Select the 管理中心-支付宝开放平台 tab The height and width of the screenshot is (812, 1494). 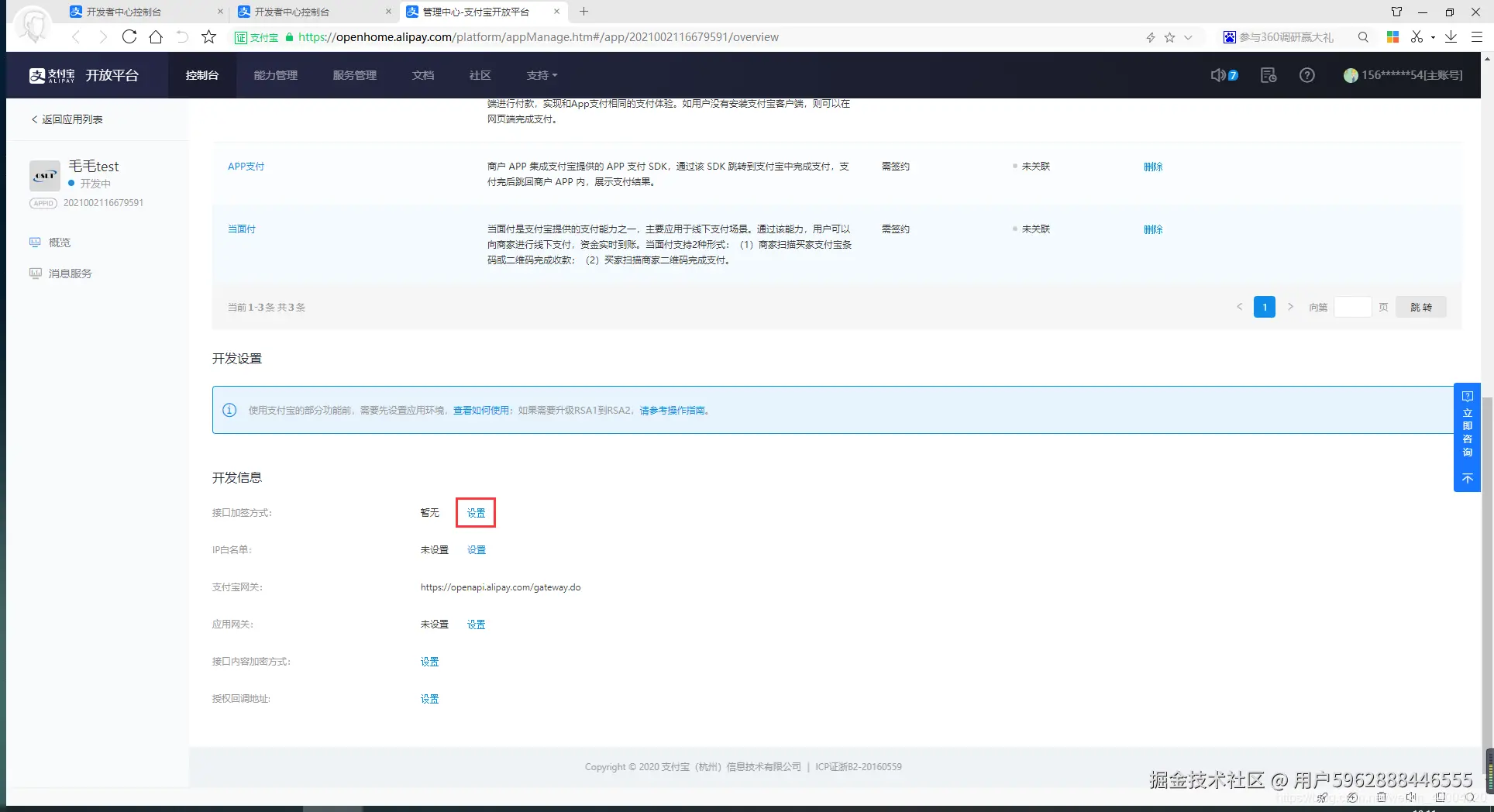(x=477, y=12)
